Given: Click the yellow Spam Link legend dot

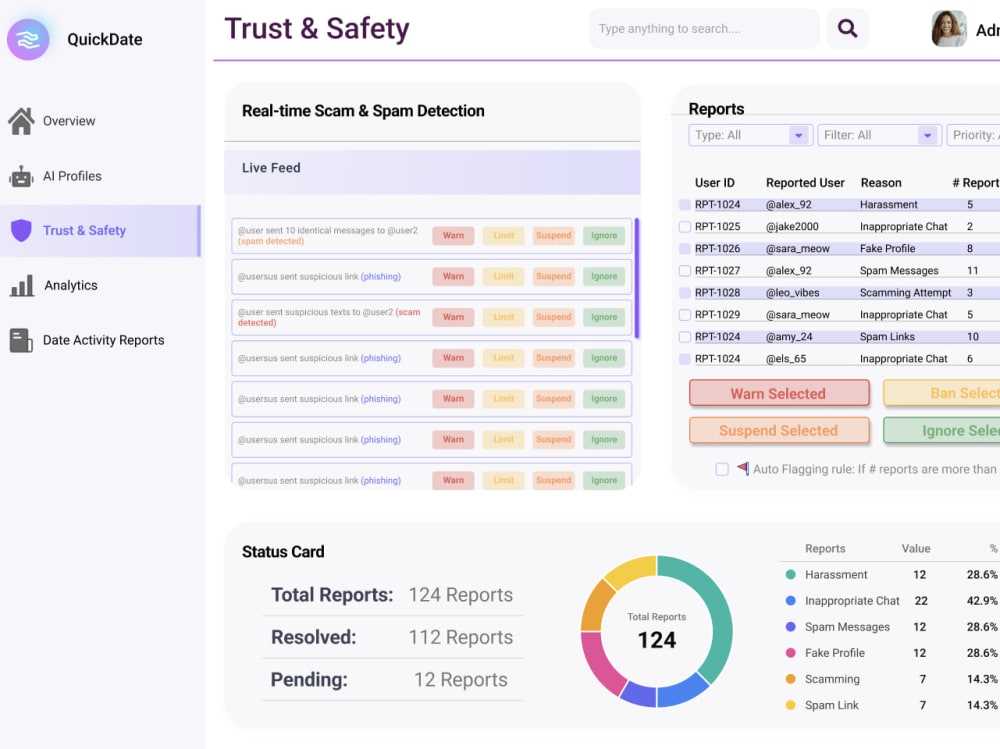Looking at the screenshot, I should coord(791,705).
